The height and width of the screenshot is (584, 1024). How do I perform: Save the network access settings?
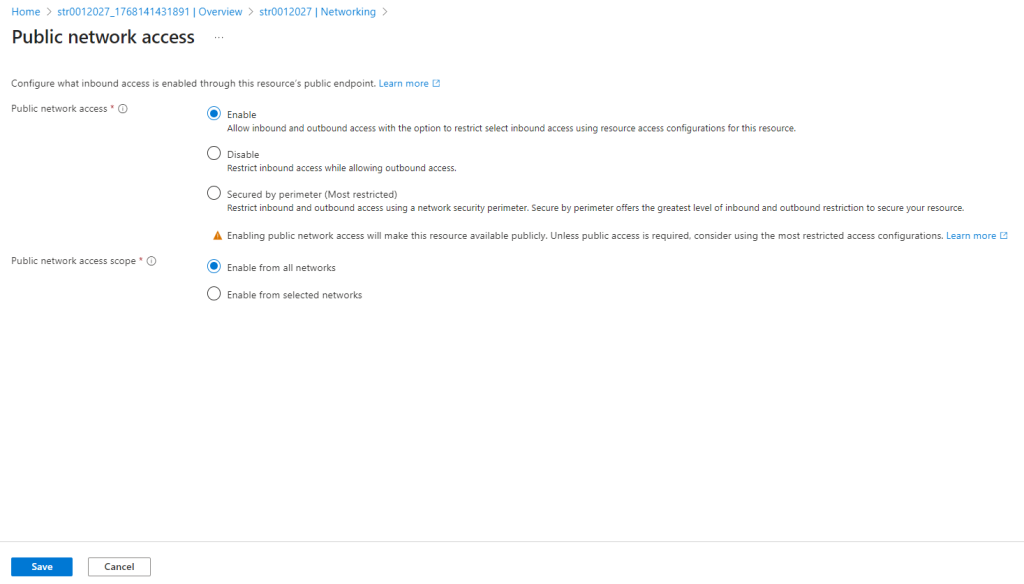[x=42, y=567]
